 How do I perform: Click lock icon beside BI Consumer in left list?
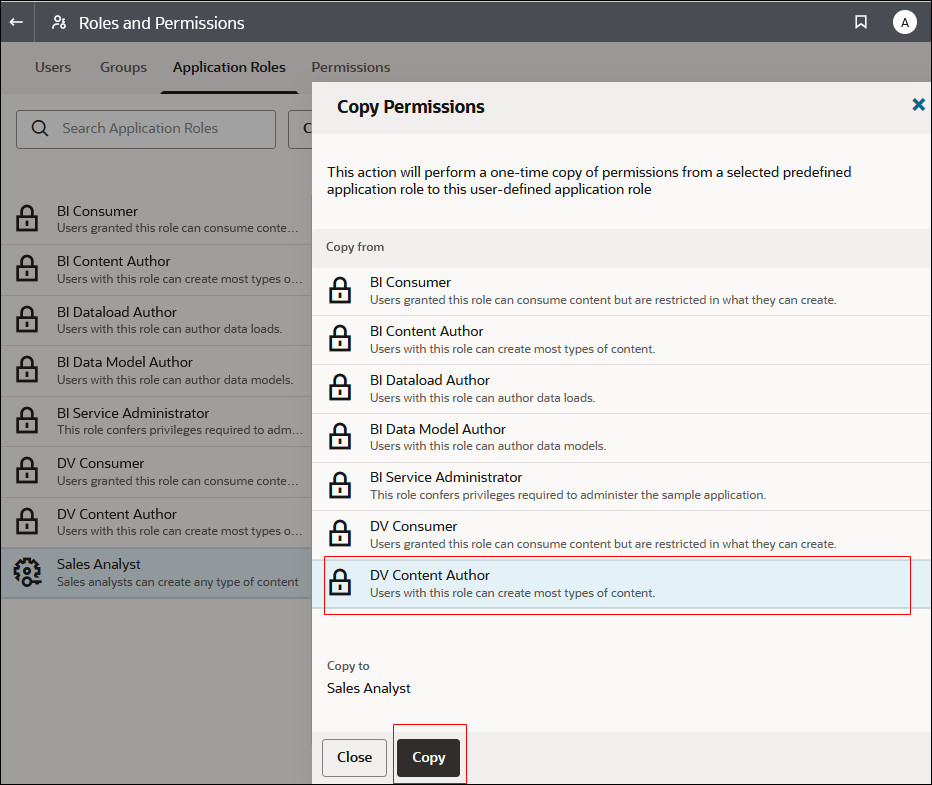click(27, 219)
